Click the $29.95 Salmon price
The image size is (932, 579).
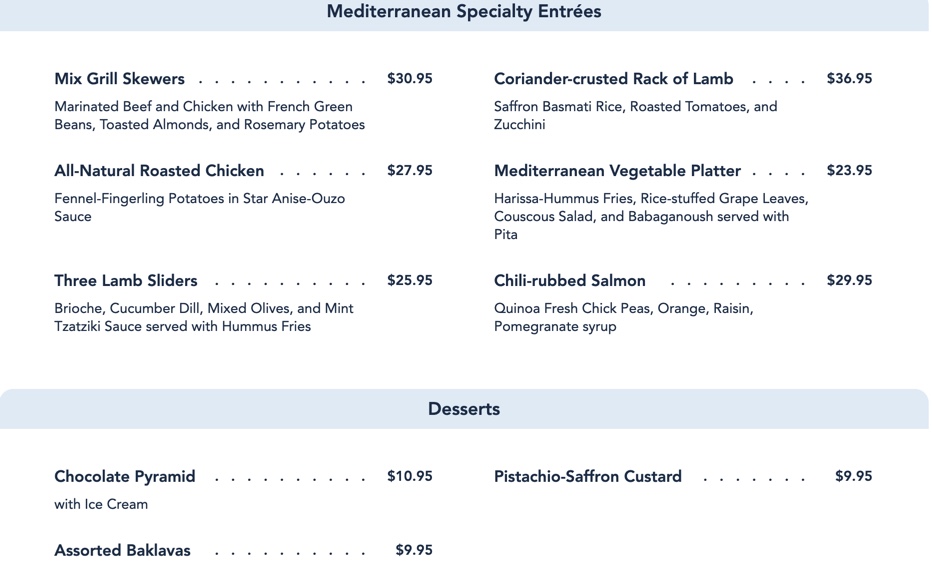pyautogui.click(x=849, y=281)
